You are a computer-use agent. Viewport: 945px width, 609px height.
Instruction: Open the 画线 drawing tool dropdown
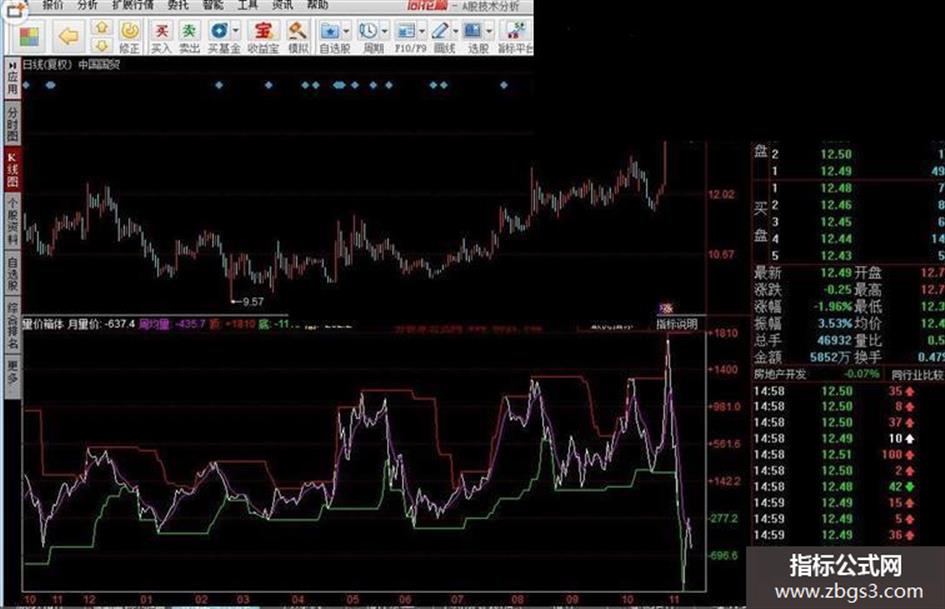click(x=456, y=32)
